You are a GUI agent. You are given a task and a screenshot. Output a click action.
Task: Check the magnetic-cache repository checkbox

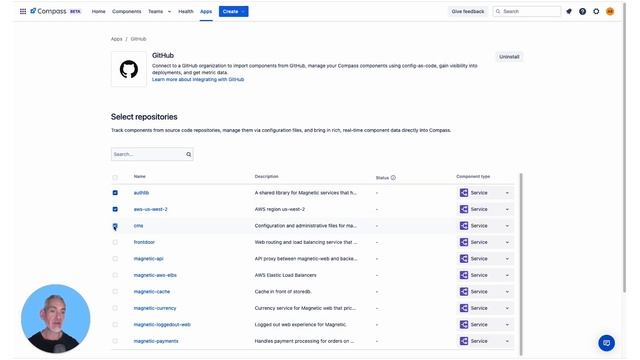pos(115,291)
